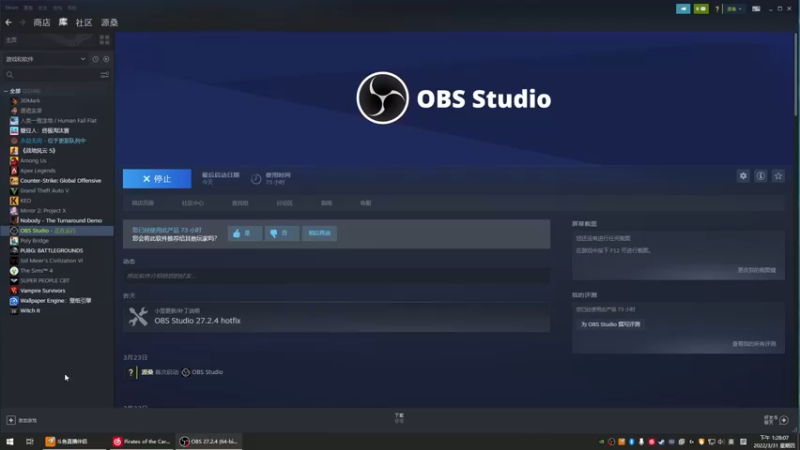Image resolution: width=800 pixels, height=450 pixels.
Task: Open friends and chat plus icon
Action: [784, 420]
